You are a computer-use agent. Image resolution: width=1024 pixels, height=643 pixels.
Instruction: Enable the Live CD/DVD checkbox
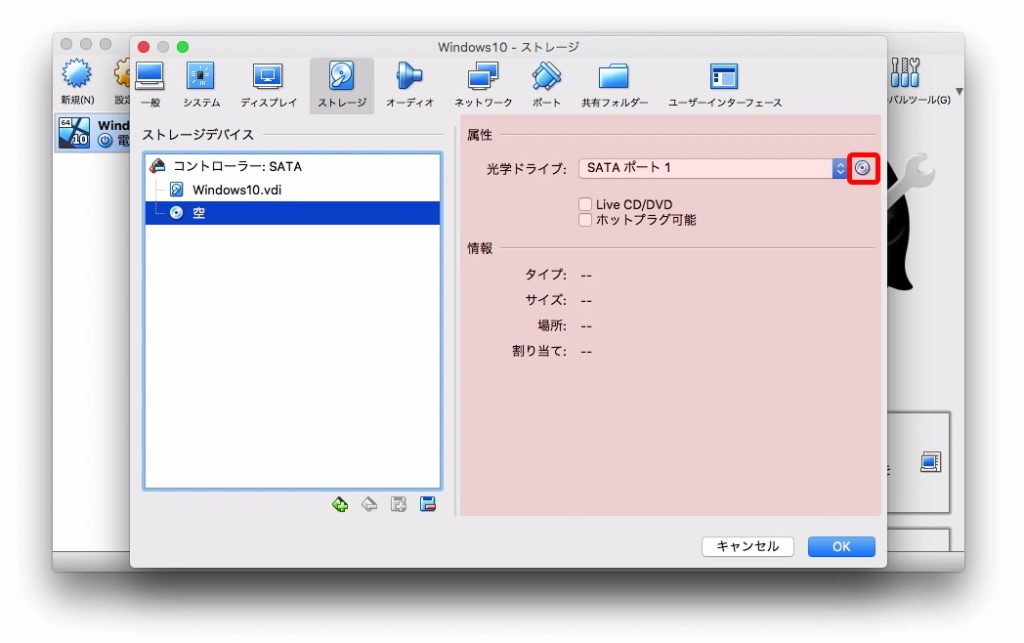pos(585,204)
